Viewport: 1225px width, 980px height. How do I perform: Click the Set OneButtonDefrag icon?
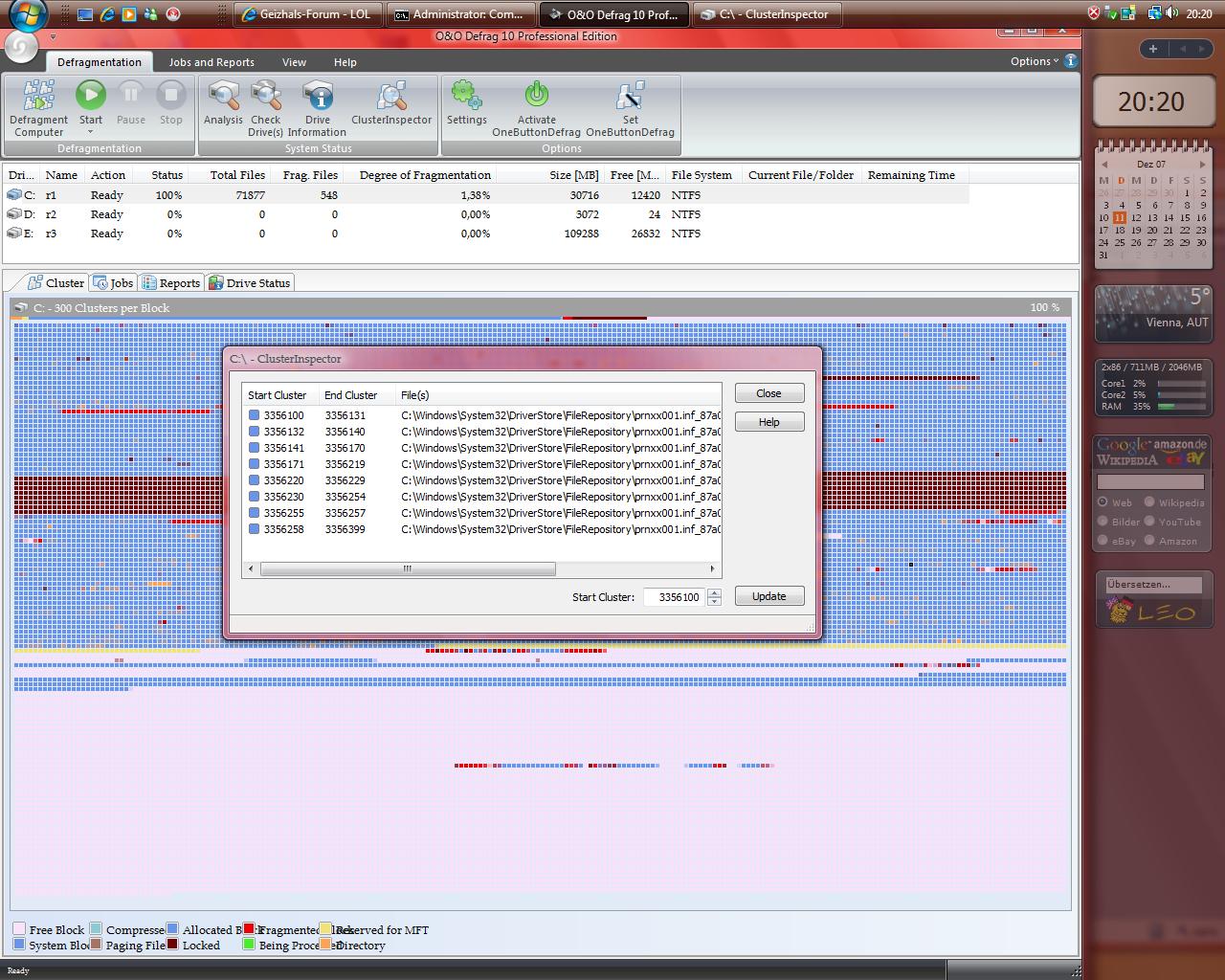pyautogui.click(x=630, y=96)
